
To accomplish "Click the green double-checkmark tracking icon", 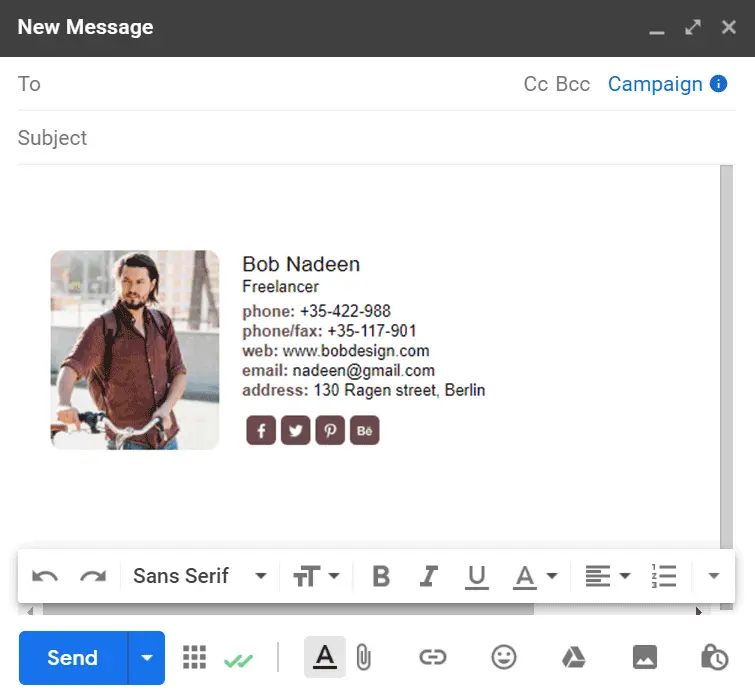I will tap(239, 659).
